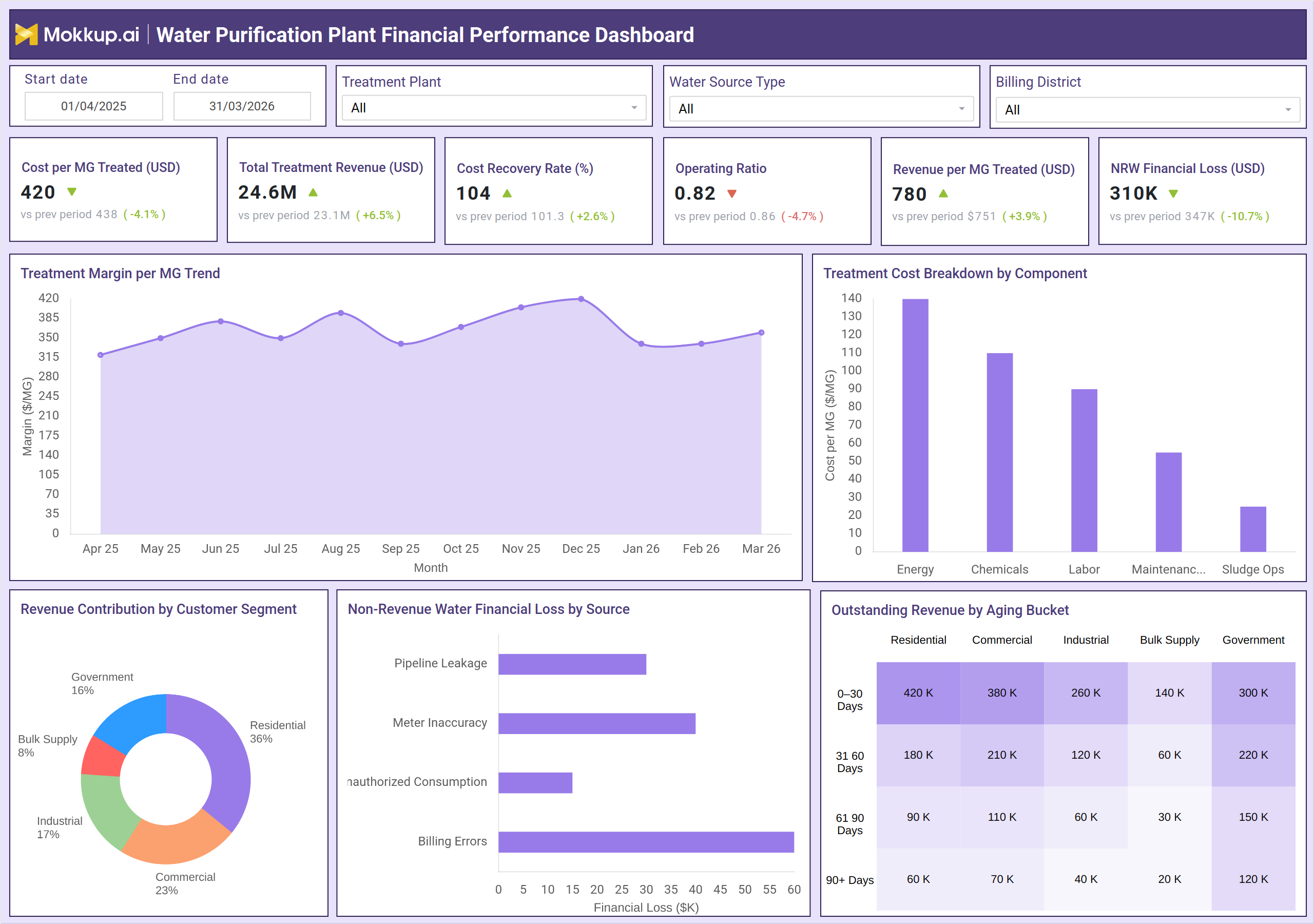1314x924 pixels.
Task: Click the Meter Inaccuracy bar
Action: click(597, 724)
